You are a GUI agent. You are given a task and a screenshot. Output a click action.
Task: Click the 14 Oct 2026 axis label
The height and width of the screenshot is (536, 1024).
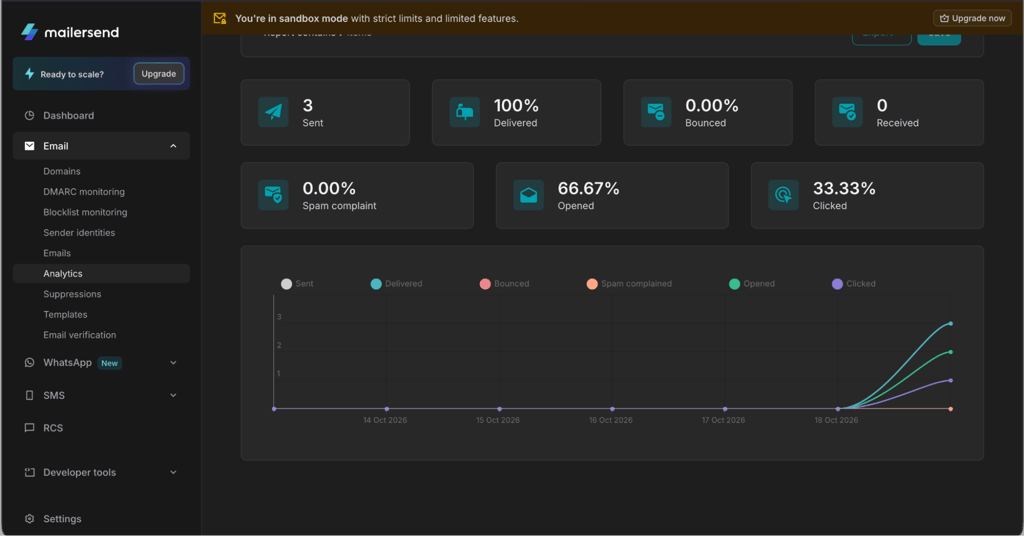tap(385, 420)
